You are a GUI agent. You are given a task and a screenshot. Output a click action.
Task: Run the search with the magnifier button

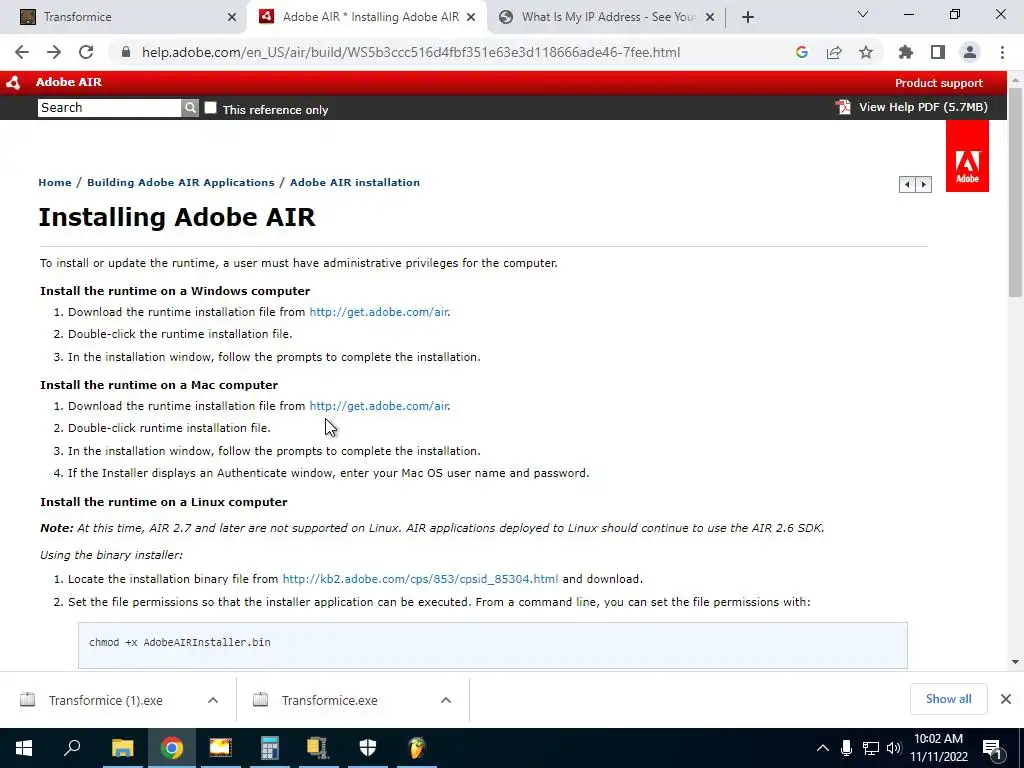(x=190, y=108)
